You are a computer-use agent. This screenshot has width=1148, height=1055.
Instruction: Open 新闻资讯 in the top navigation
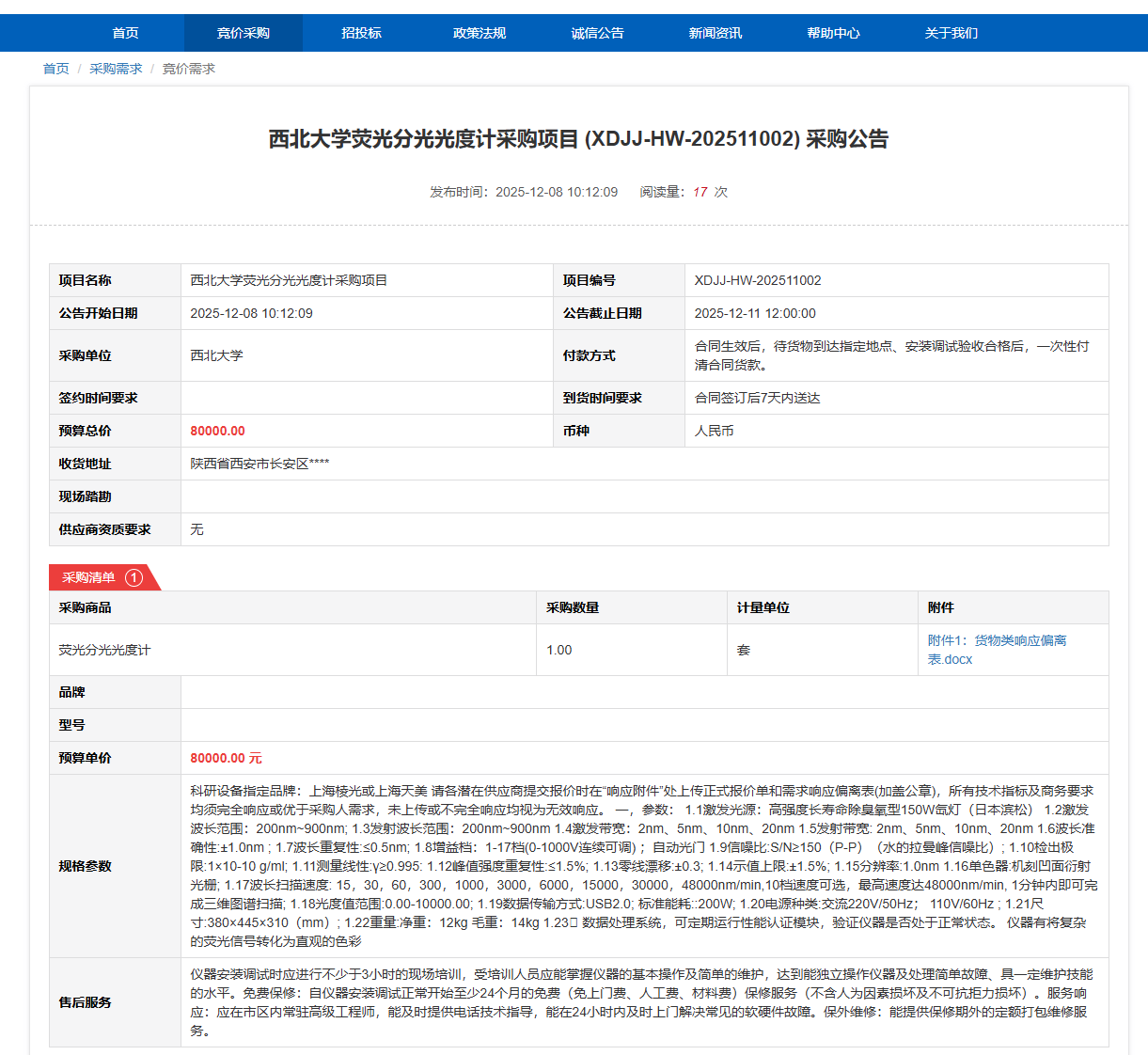715,33
